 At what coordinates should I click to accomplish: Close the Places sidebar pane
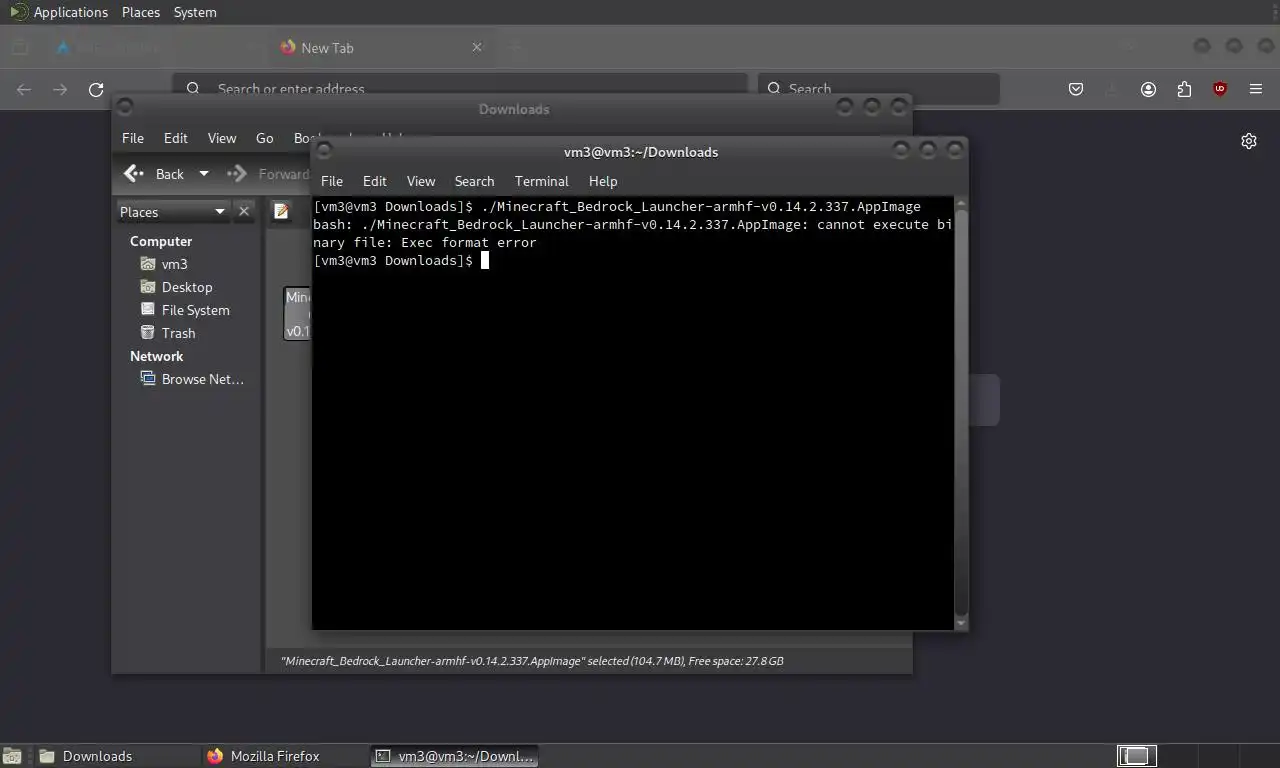(x=244, y=212)
